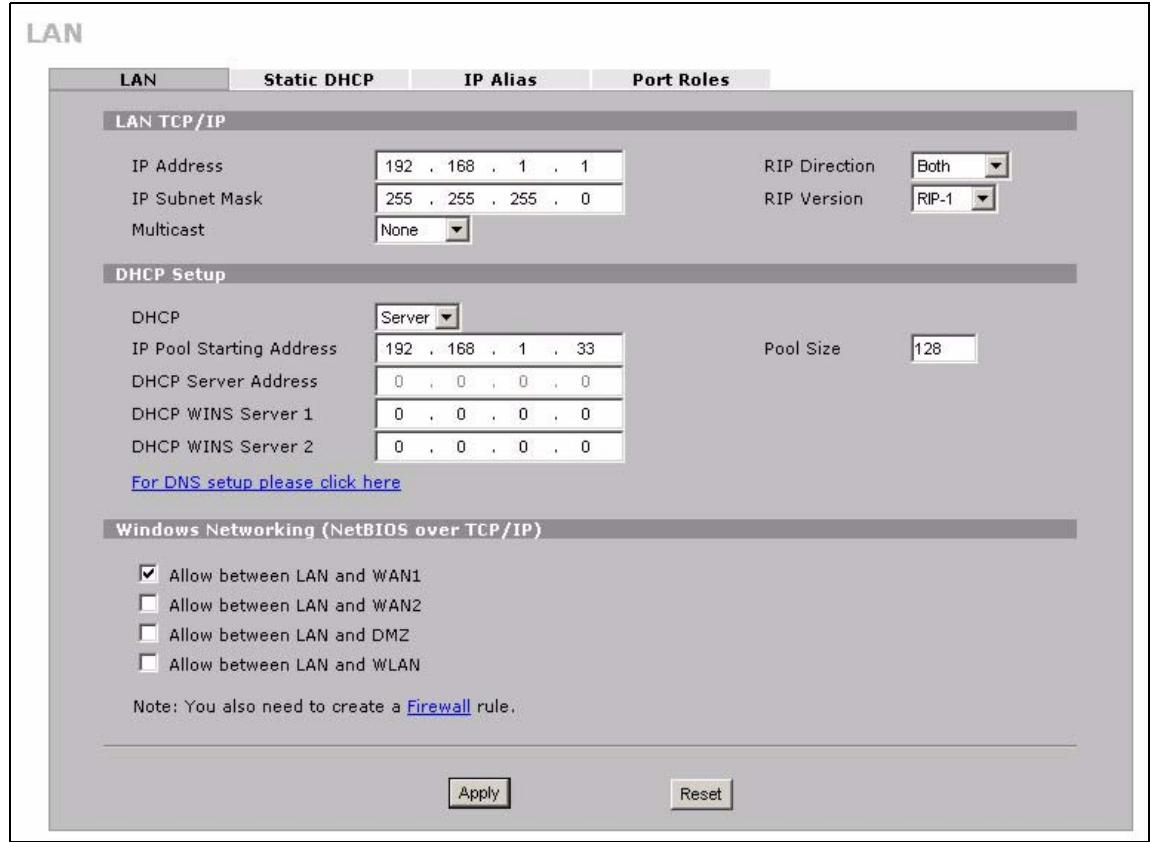
Task: Click the DHCP WINS Server 2 field
Action: click(x=499, y=446)
